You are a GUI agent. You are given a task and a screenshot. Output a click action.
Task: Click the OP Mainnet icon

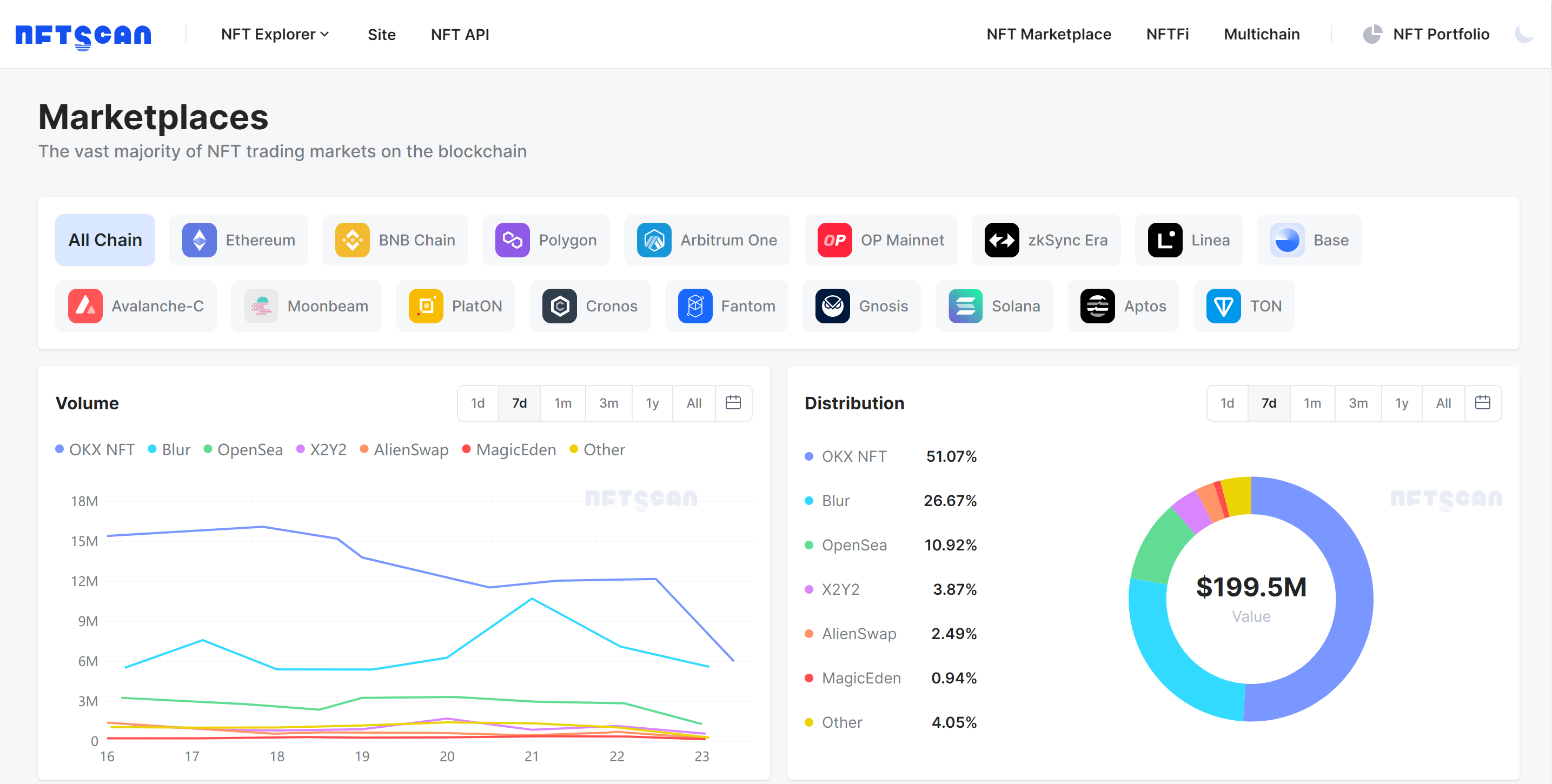[834, 239]
